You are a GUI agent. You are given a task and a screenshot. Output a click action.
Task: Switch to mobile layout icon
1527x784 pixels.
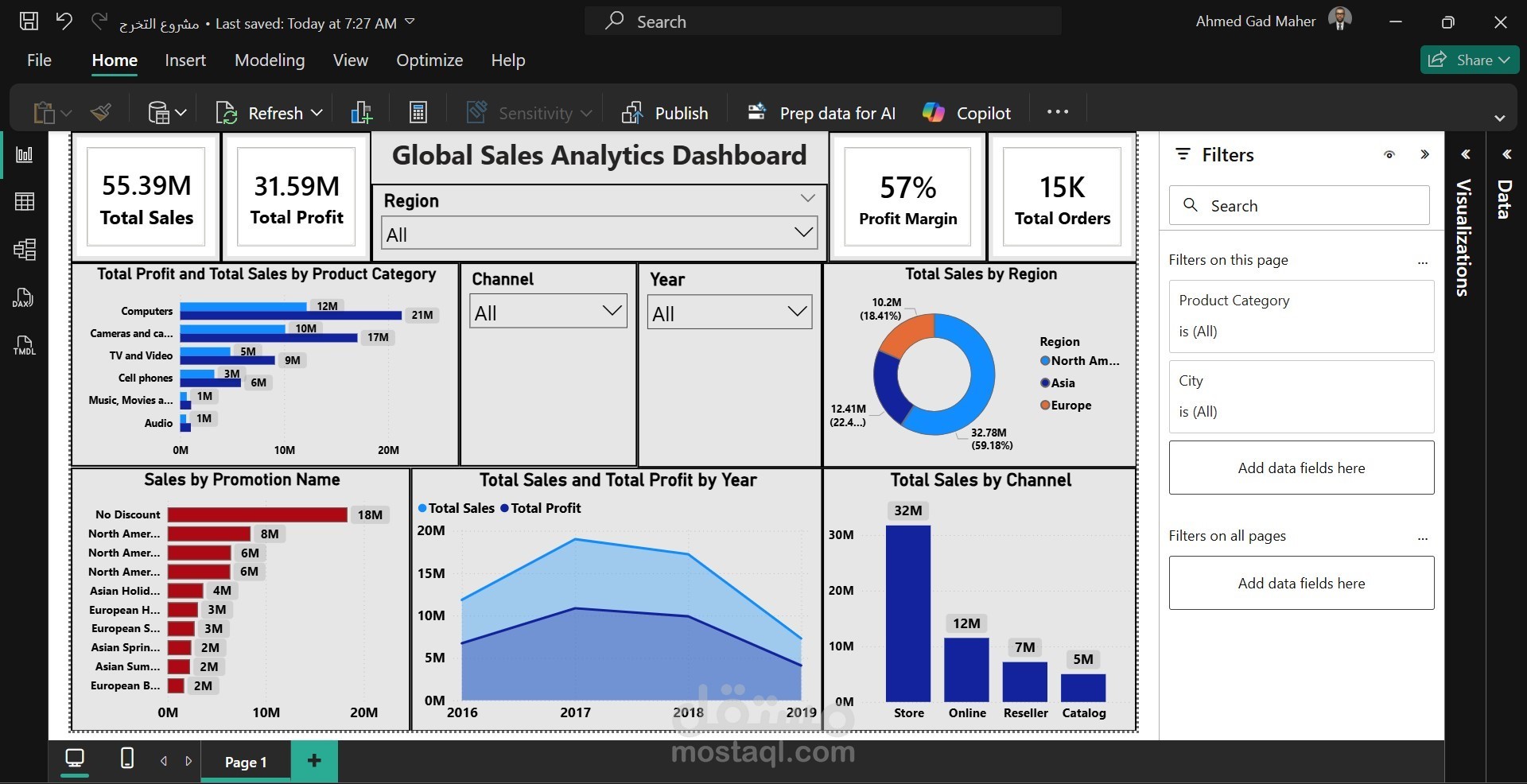(126, 759)
